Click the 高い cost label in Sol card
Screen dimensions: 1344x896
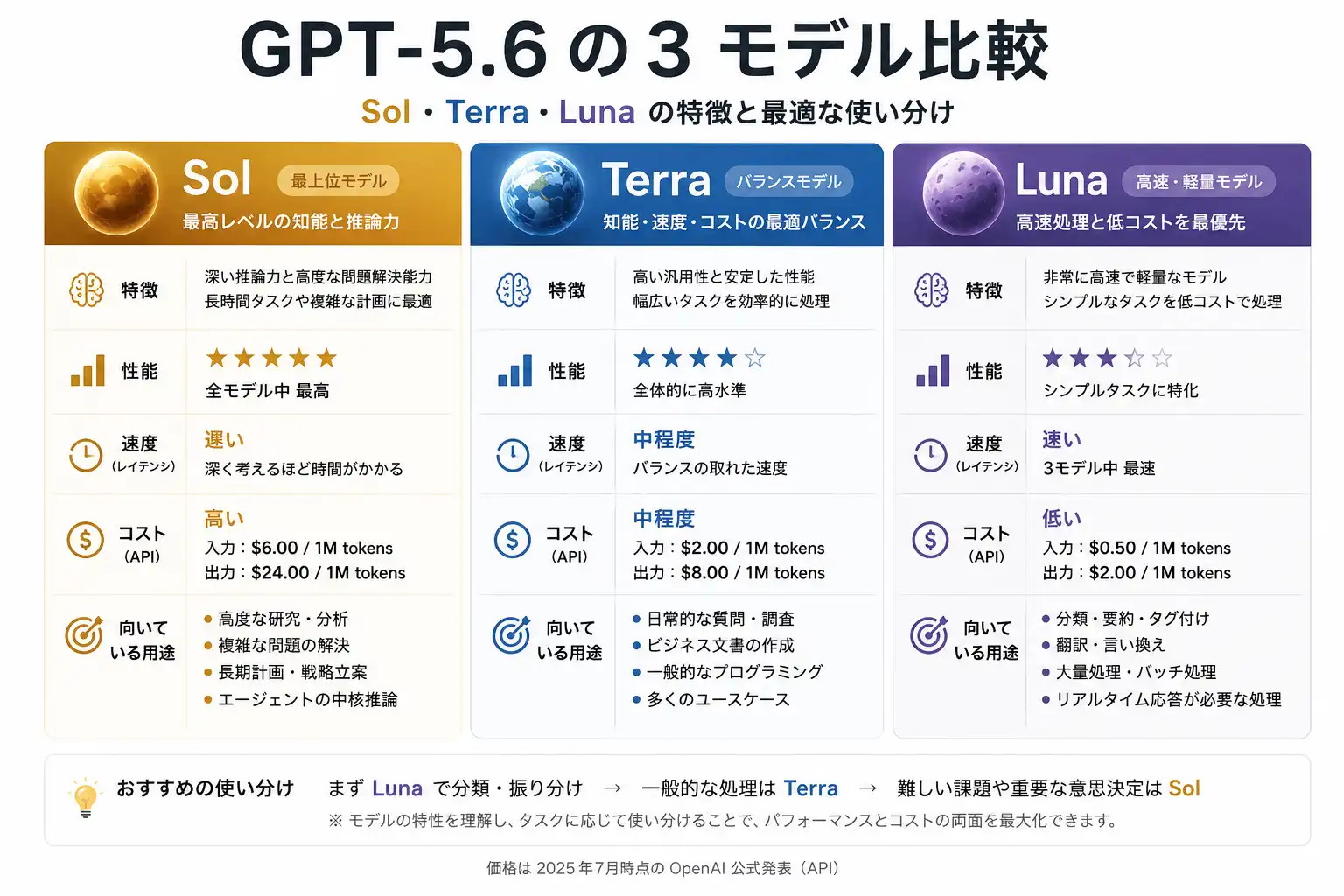coord(224,519)
